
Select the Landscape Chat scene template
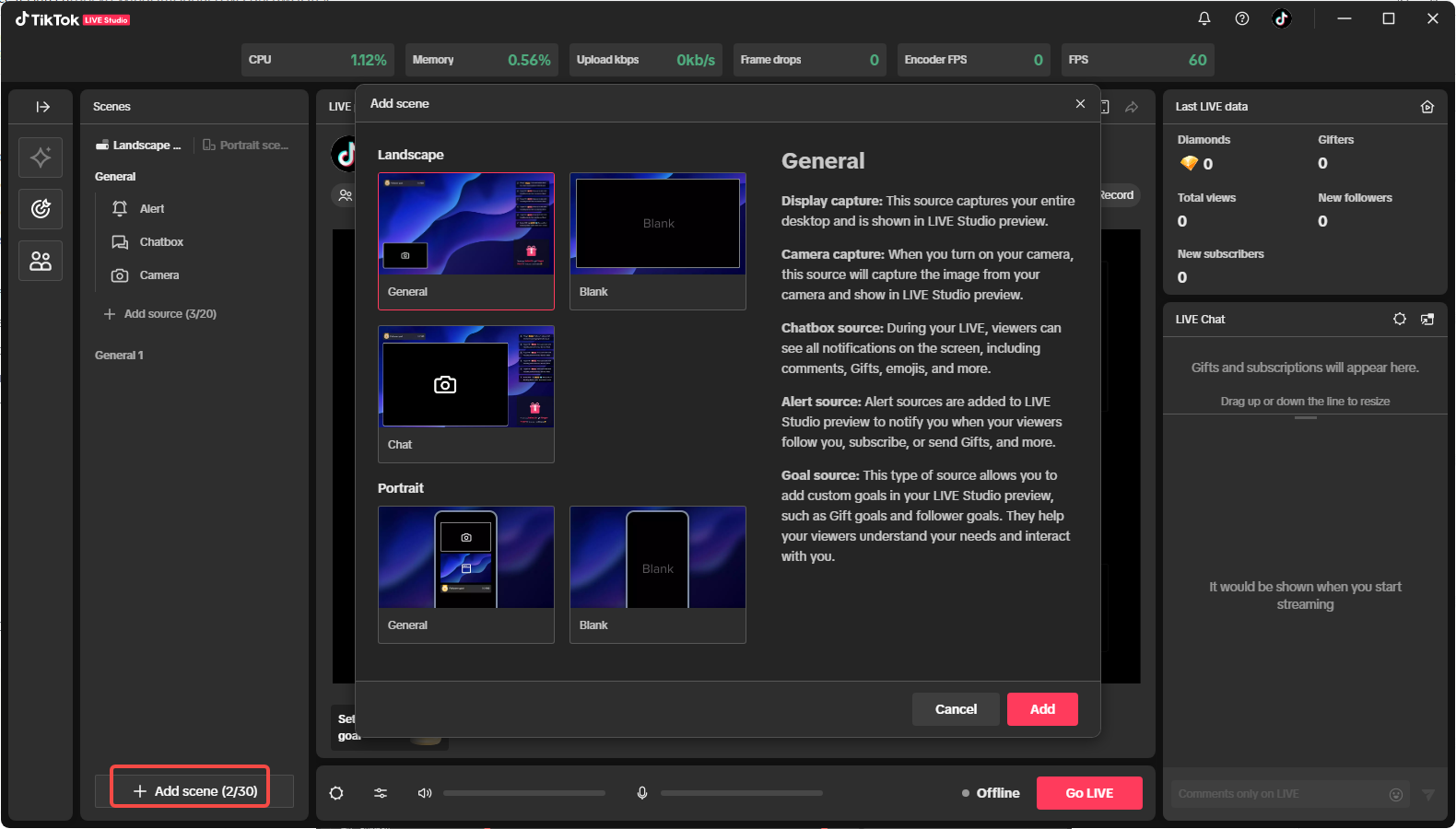[465, 393]
